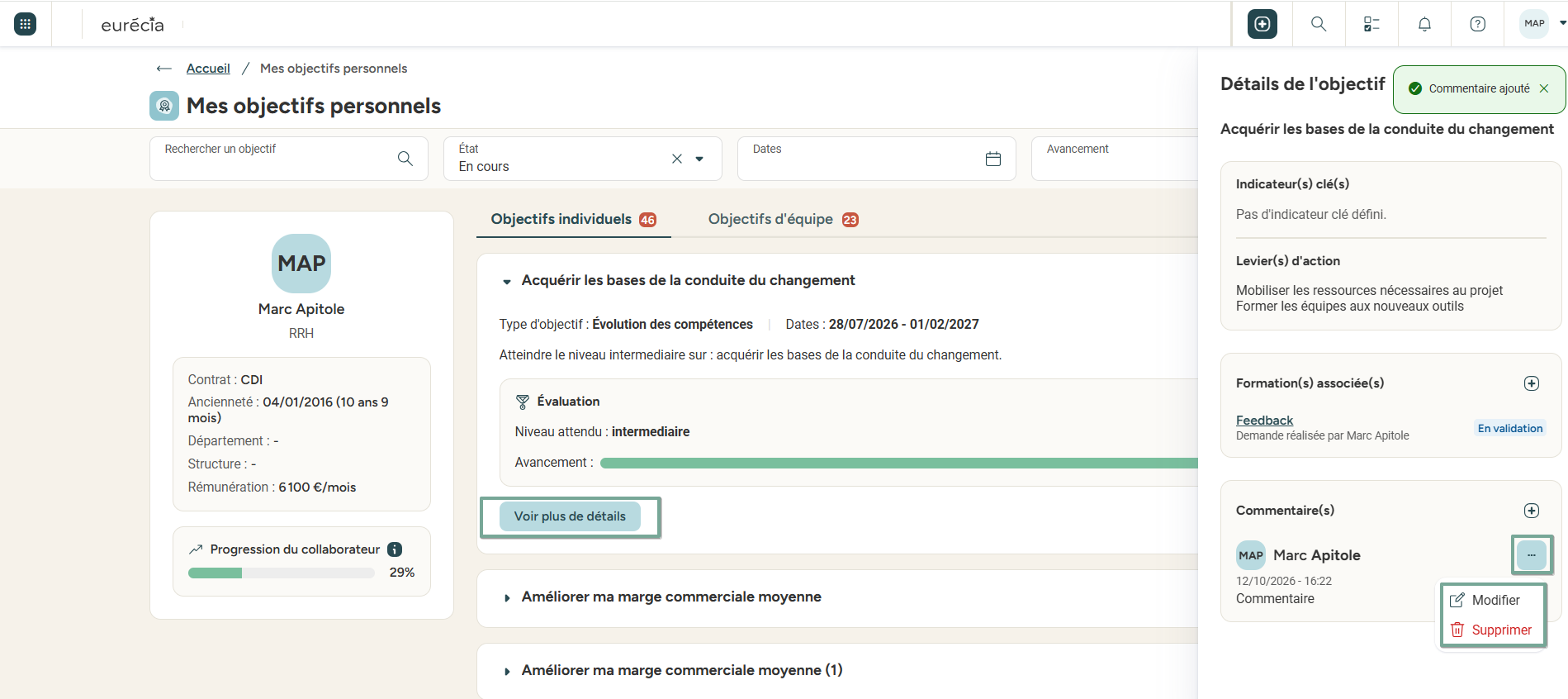Viewport: 1568px width, 699px height.
Task: Open the apps grid menu icon
Action: click(x=26, y=24)
